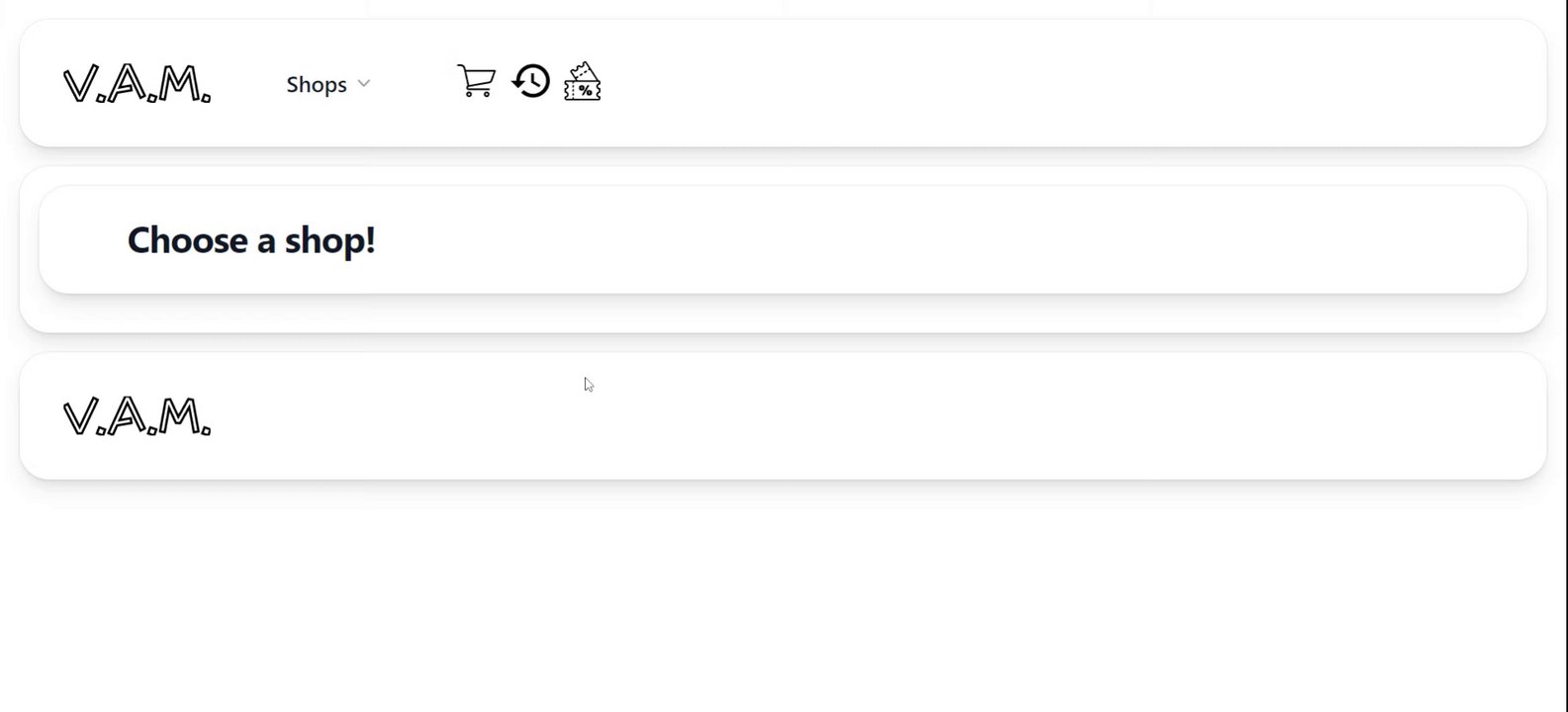The width and height of the screenshot is (1568, 712).
Task: Click the arrow beside Shops
Action: pyautogui.click(x=363, y=84)
